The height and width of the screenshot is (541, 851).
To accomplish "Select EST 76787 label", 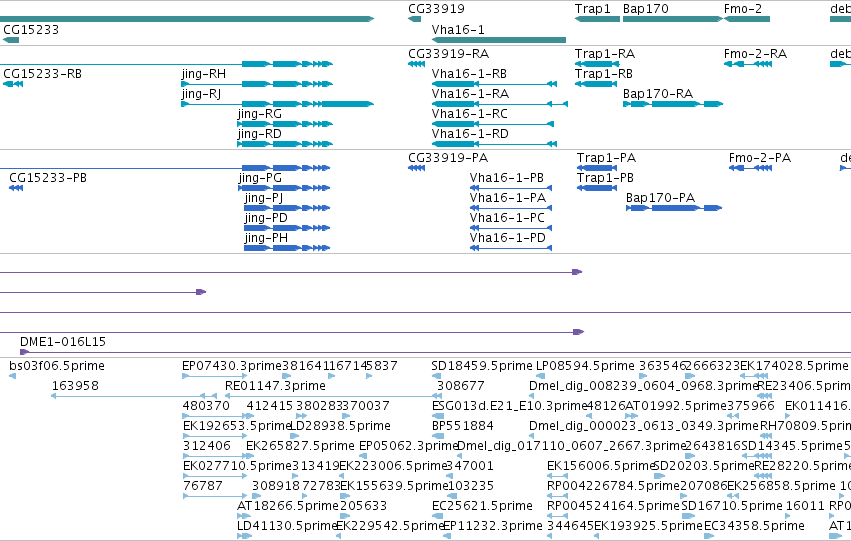I will (x=202, y=486).
